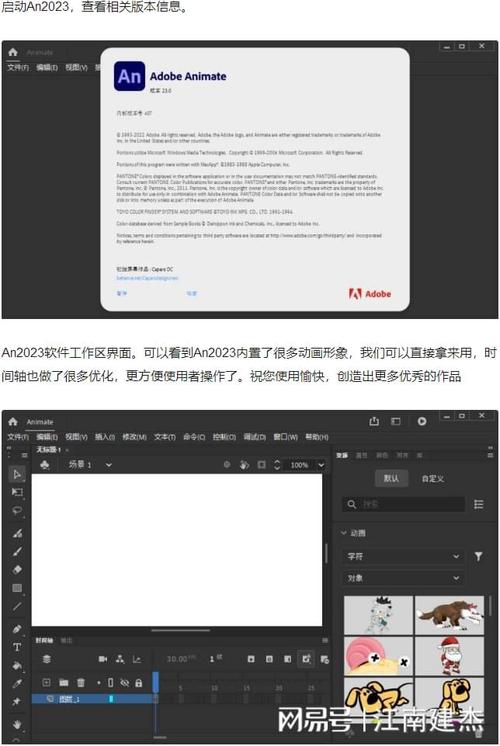500x746 pixels.
Task: Click the frame rate 30.00 value
Action: (177, 659)
